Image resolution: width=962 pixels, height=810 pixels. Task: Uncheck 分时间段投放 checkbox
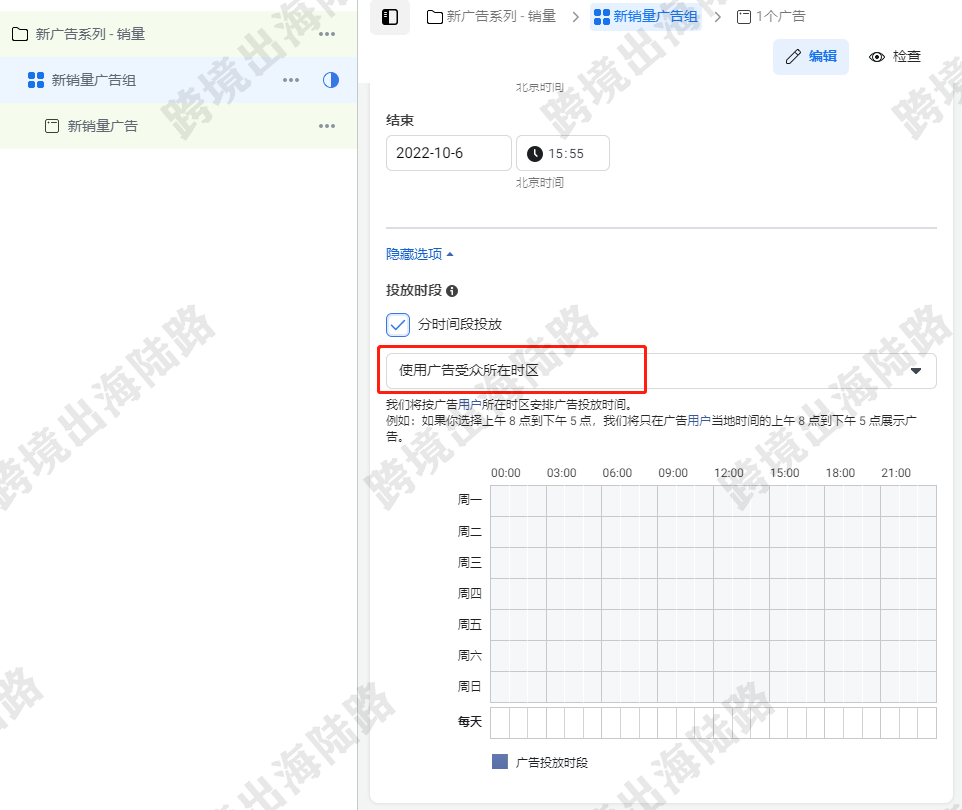point(398,325)
